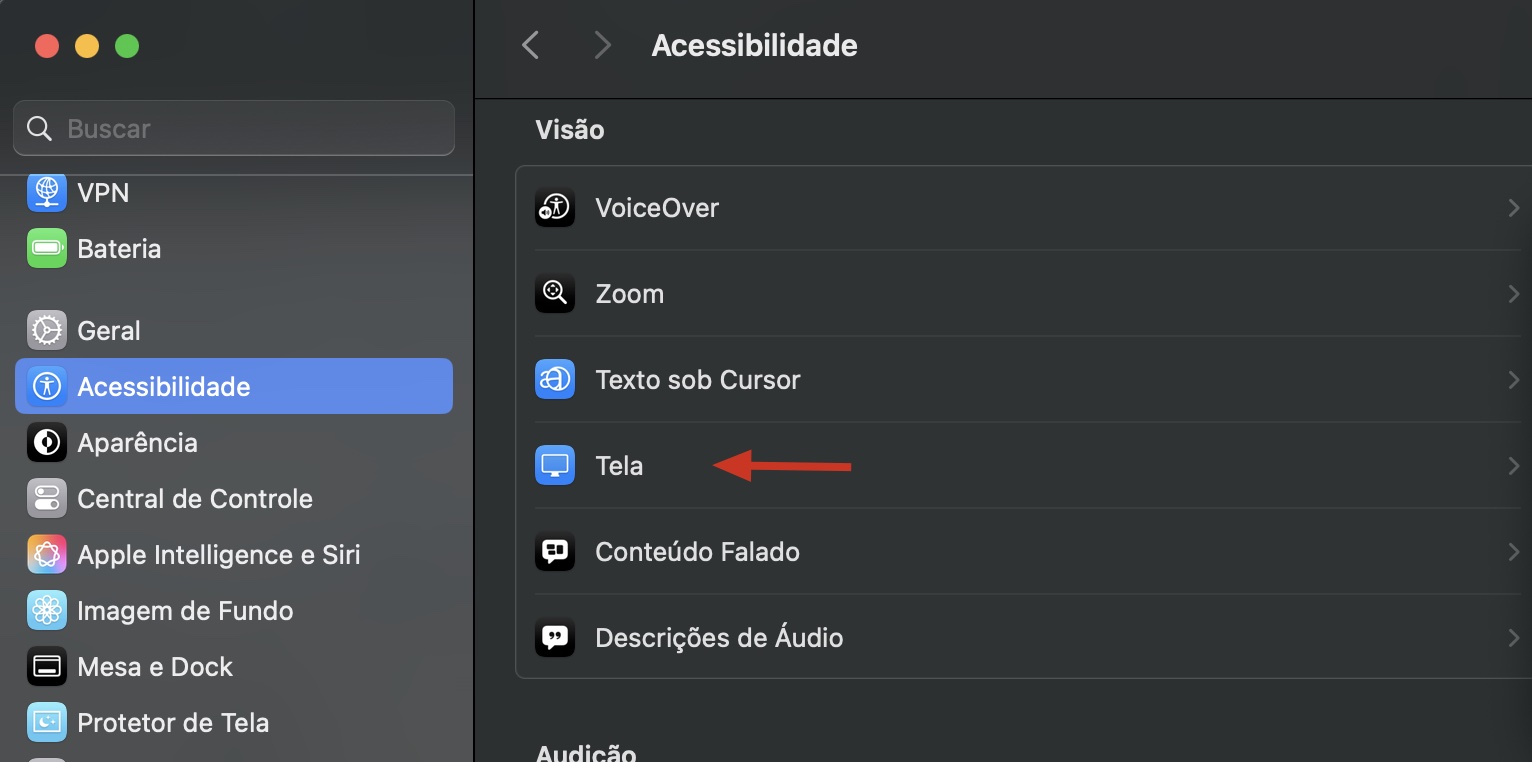This screenshot has width=1532, height=762.
Task: Click the Texto sob Cursor icon
Action: coord(555,379)
